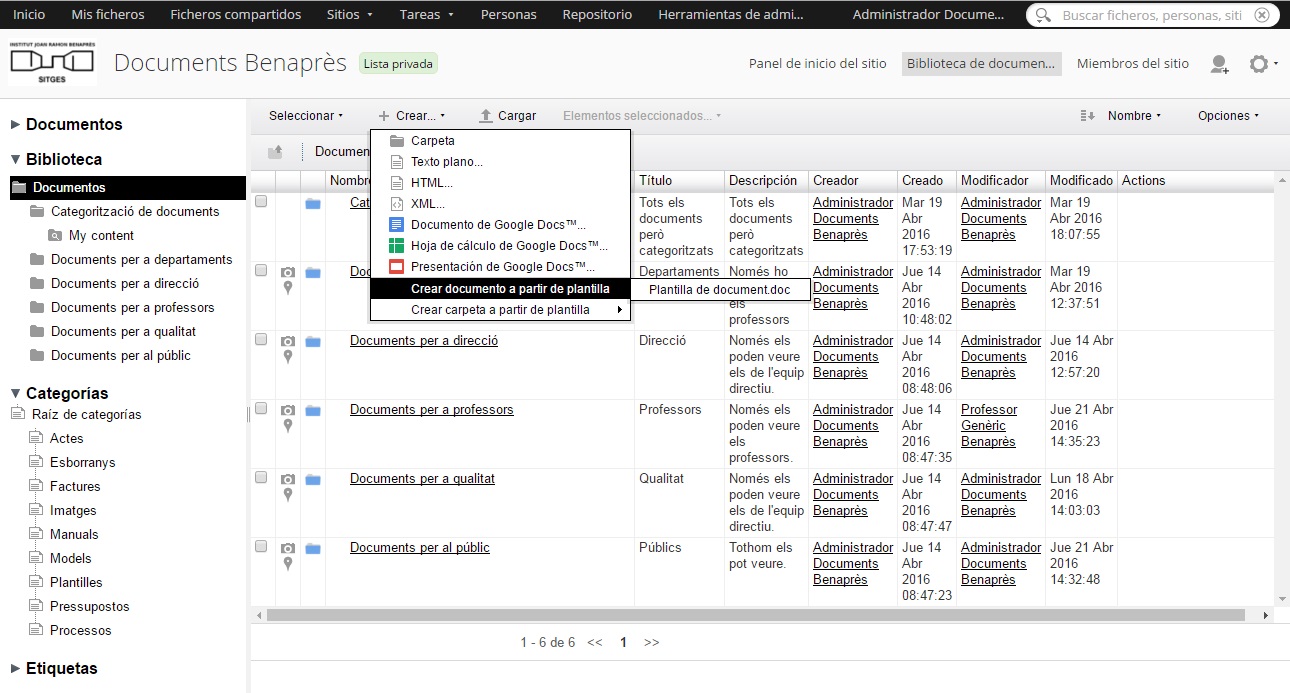
Task: Click the Institut Joan Ramon Benaprès logo
Action: point(52,63)
